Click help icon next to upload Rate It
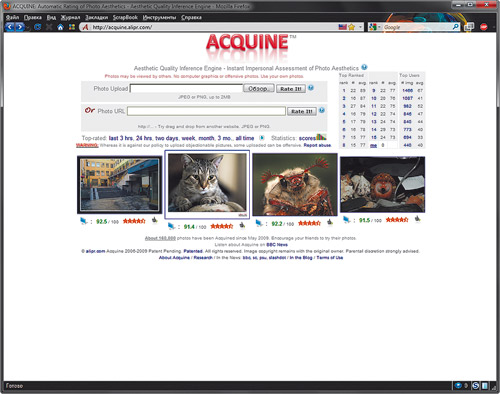500x394 pixels. (311, 88)
